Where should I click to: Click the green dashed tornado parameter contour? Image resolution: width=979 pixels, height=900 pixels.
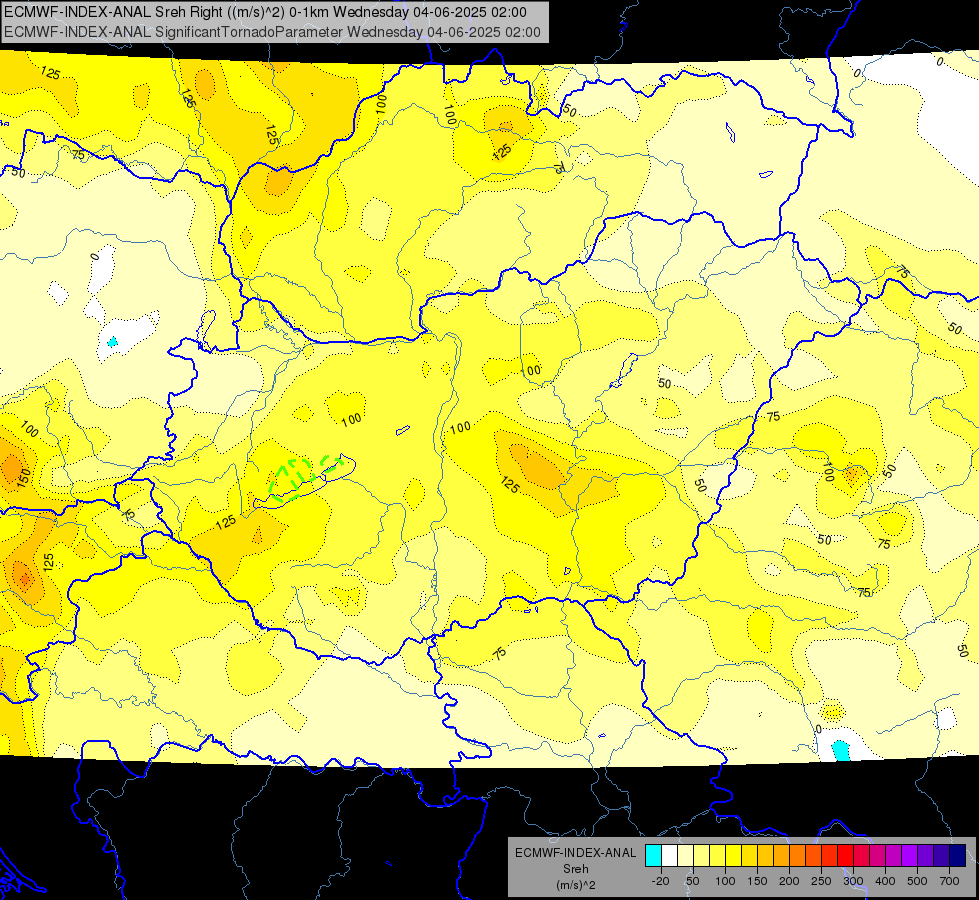(305, 478)
